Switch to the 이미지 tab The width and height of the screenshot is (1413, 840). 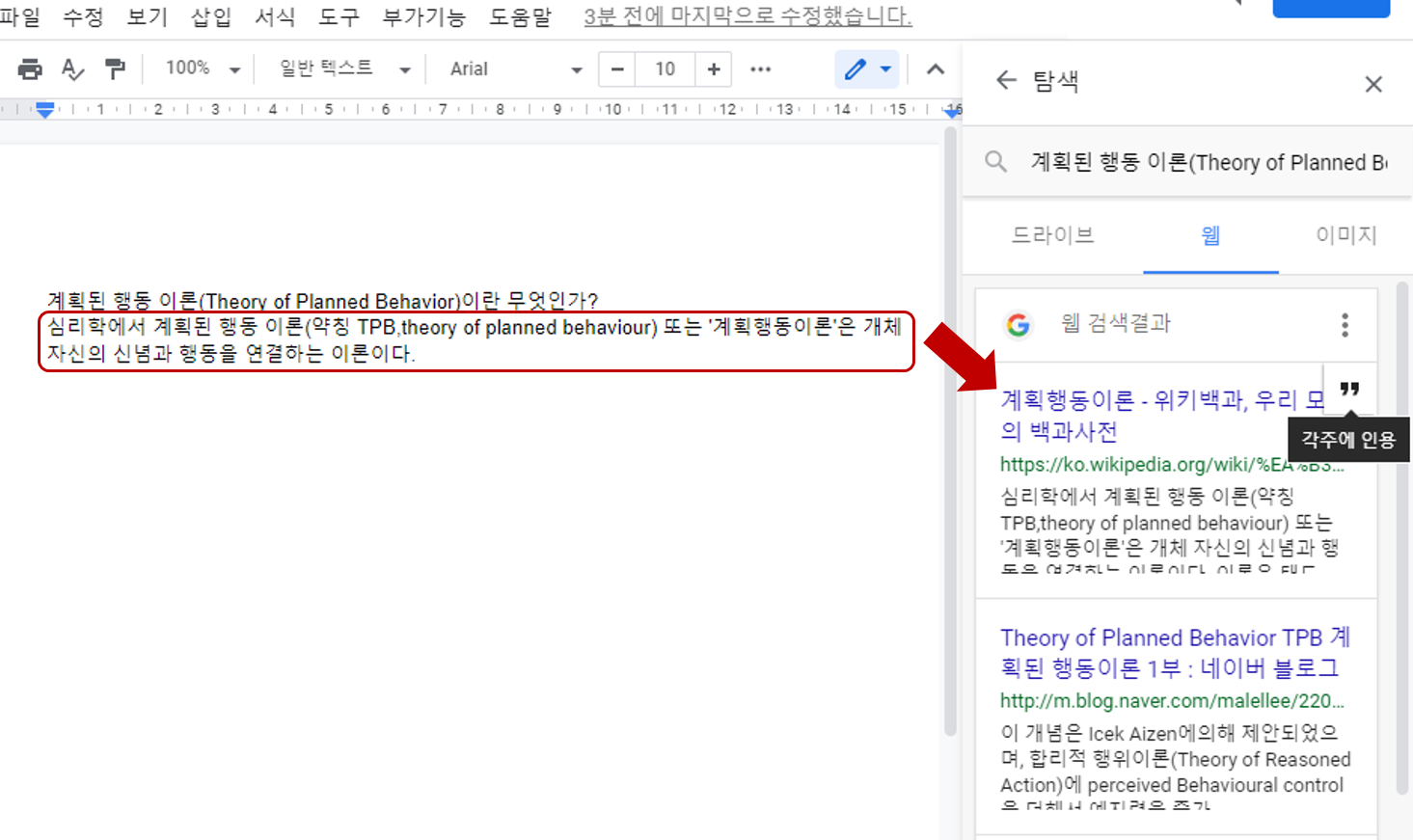pos(1346,234)
